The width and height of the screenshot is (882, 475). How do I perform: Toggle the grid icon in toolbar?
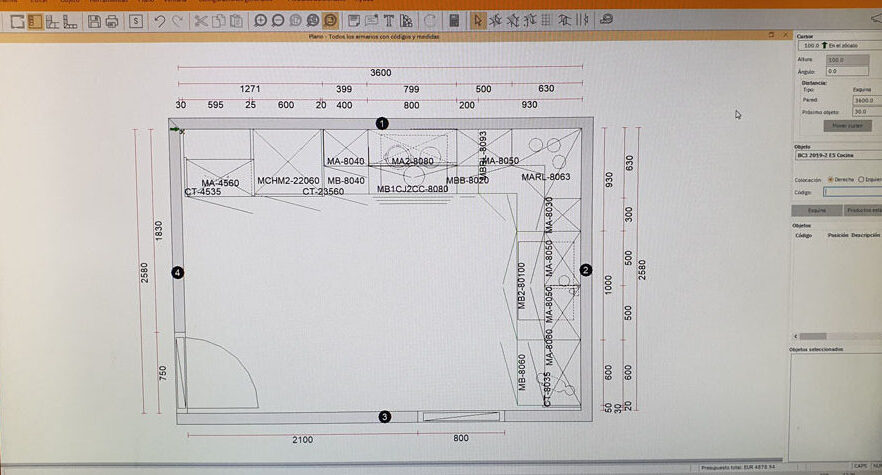click(546, 21)
